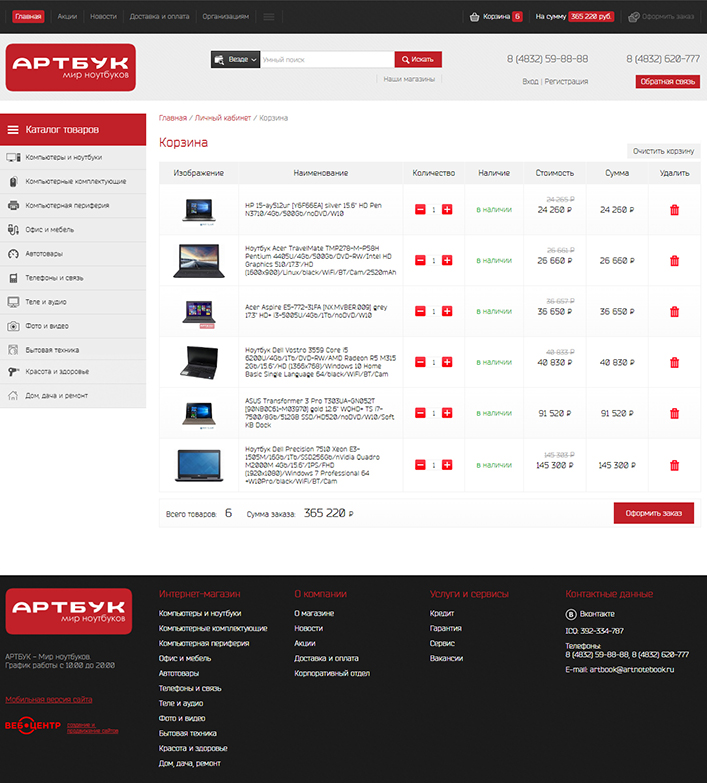Open the Фото и видео sidebar category
This screenshot has height=783, width=707.
[47, 326]
